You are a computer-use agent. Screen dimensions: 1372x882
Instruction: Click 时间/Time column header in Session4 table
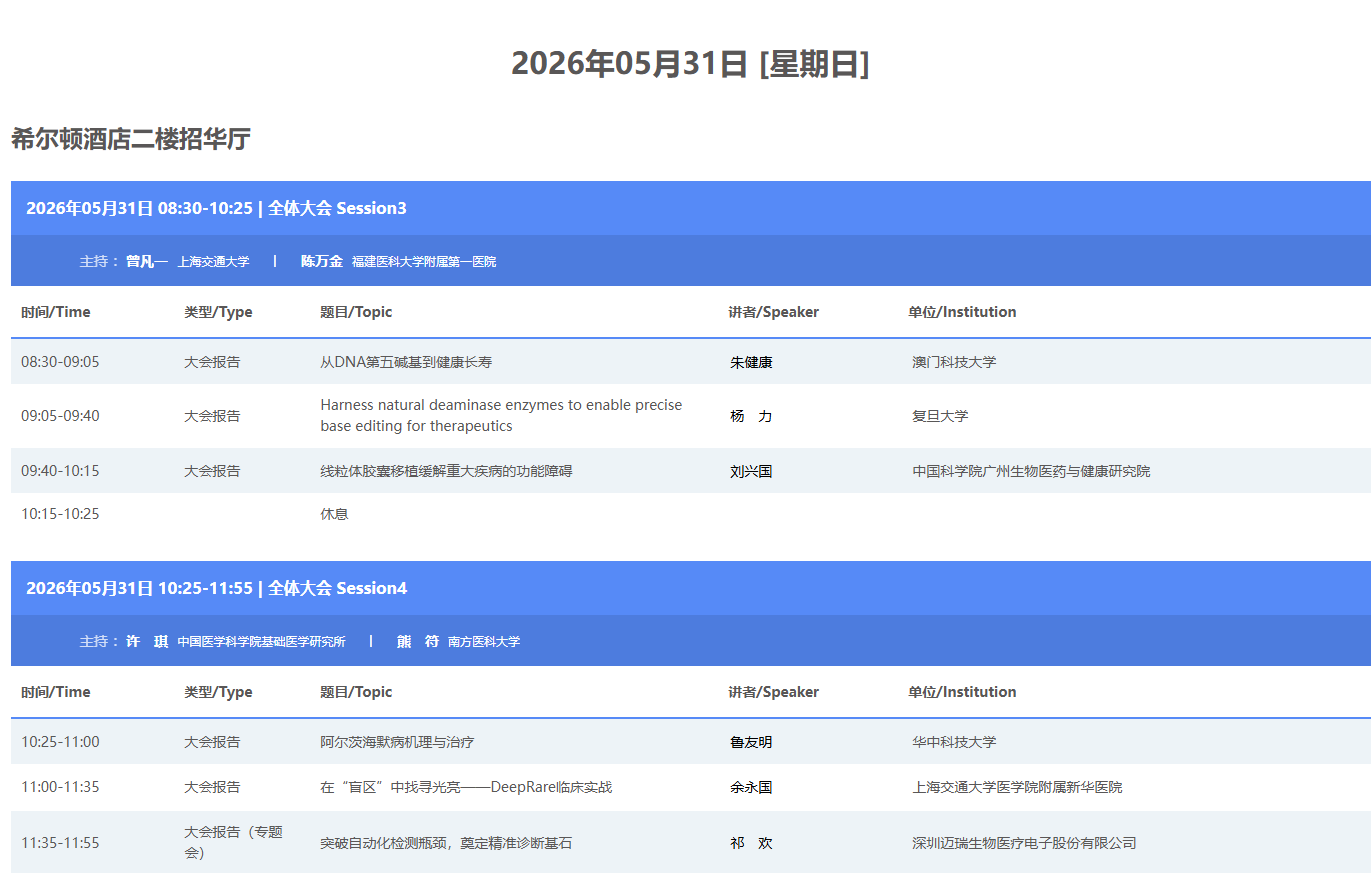tap(56, 692)
